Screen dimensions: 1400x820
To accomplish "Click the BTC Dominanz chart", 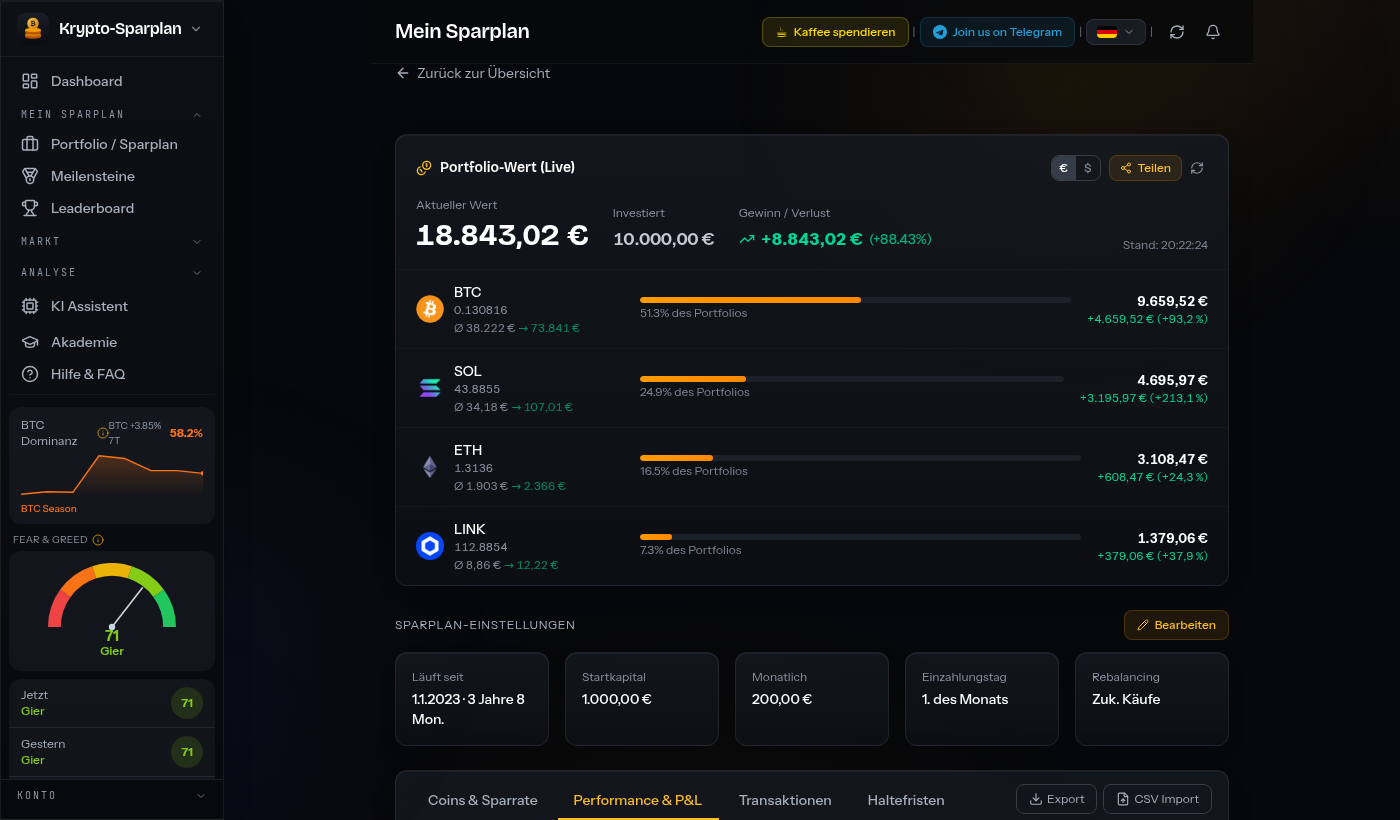I will coord(112,474).
